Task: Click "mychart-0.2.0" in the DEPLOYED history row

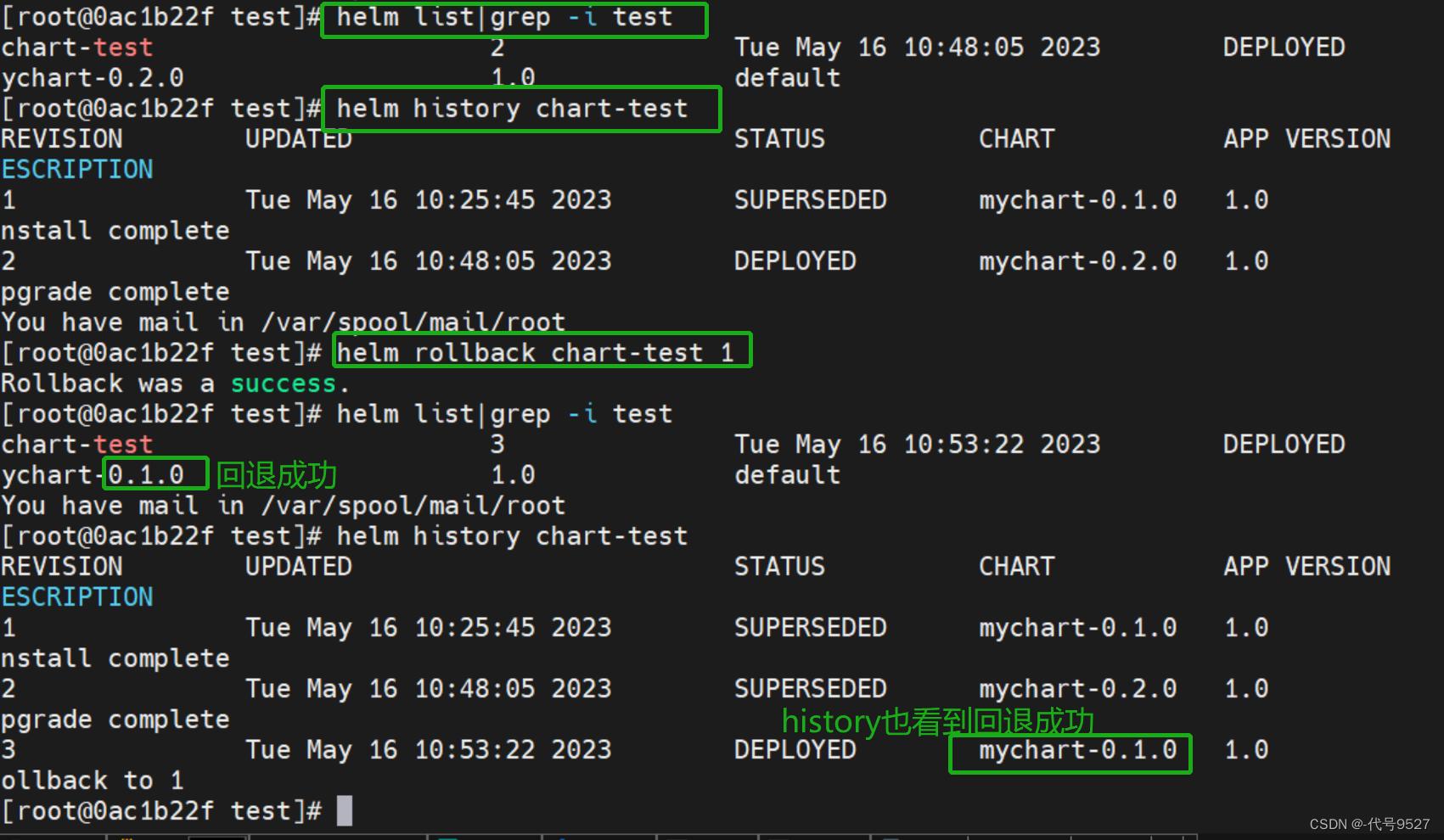Action: point(1077,261)
